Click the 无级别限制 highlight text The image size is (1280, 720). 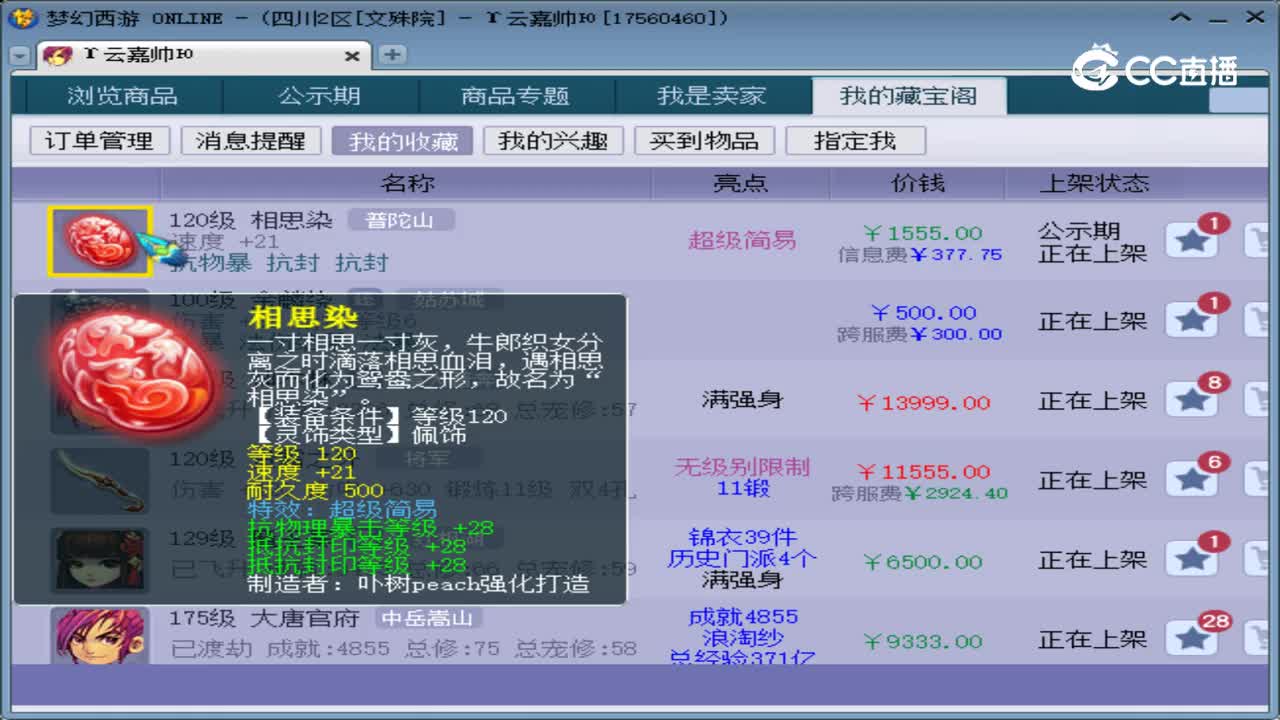(742, 467)
